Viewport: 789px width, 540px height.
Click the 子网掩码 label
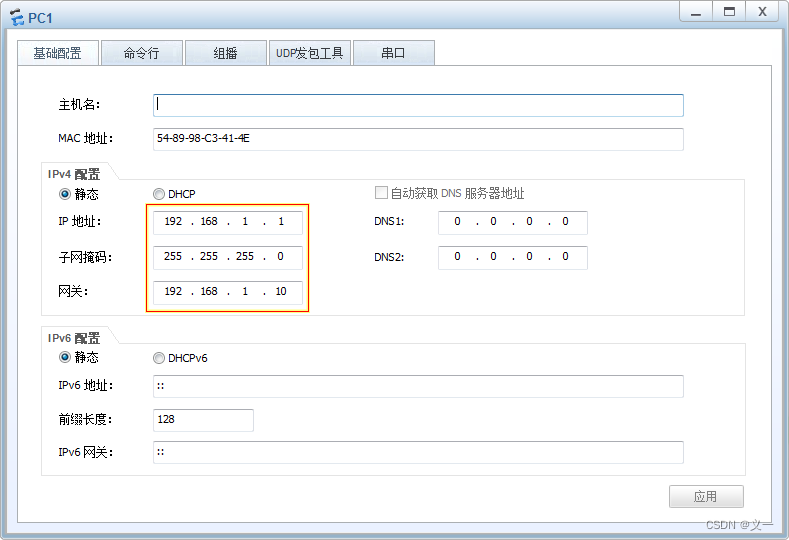85,257
